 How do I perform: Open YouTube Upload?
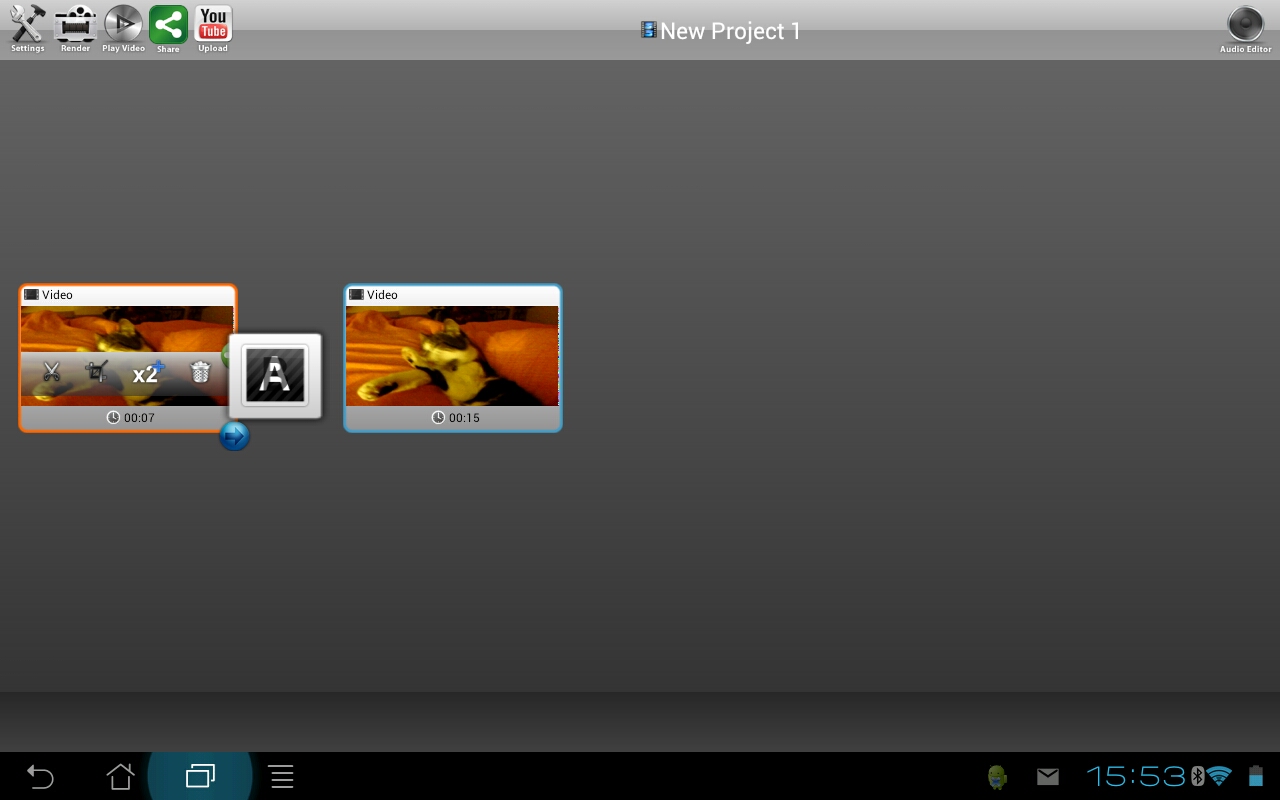213,28
